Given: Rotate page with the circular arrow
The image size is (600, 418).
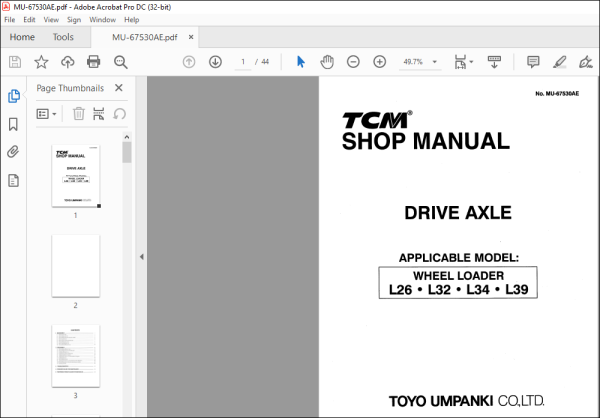Looking at the screenshot, I should [x=119, y=114].
